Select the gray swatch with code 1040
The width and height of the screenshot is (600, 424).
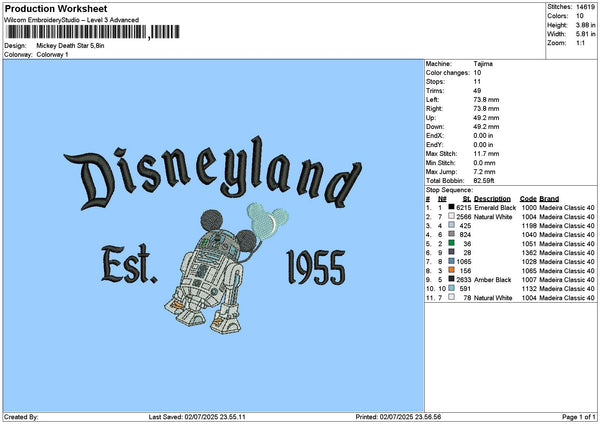pyautogui.click(x=452, y=234)
